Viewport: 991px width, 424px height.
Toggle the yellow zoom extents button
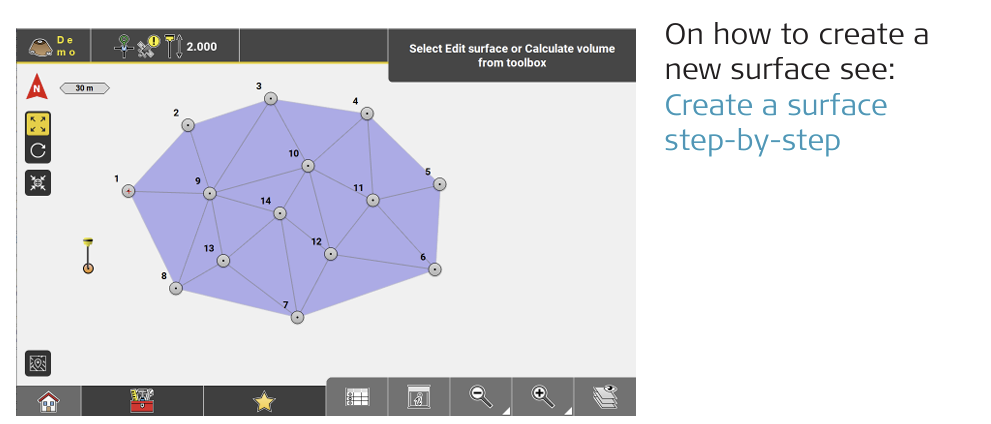38,124
